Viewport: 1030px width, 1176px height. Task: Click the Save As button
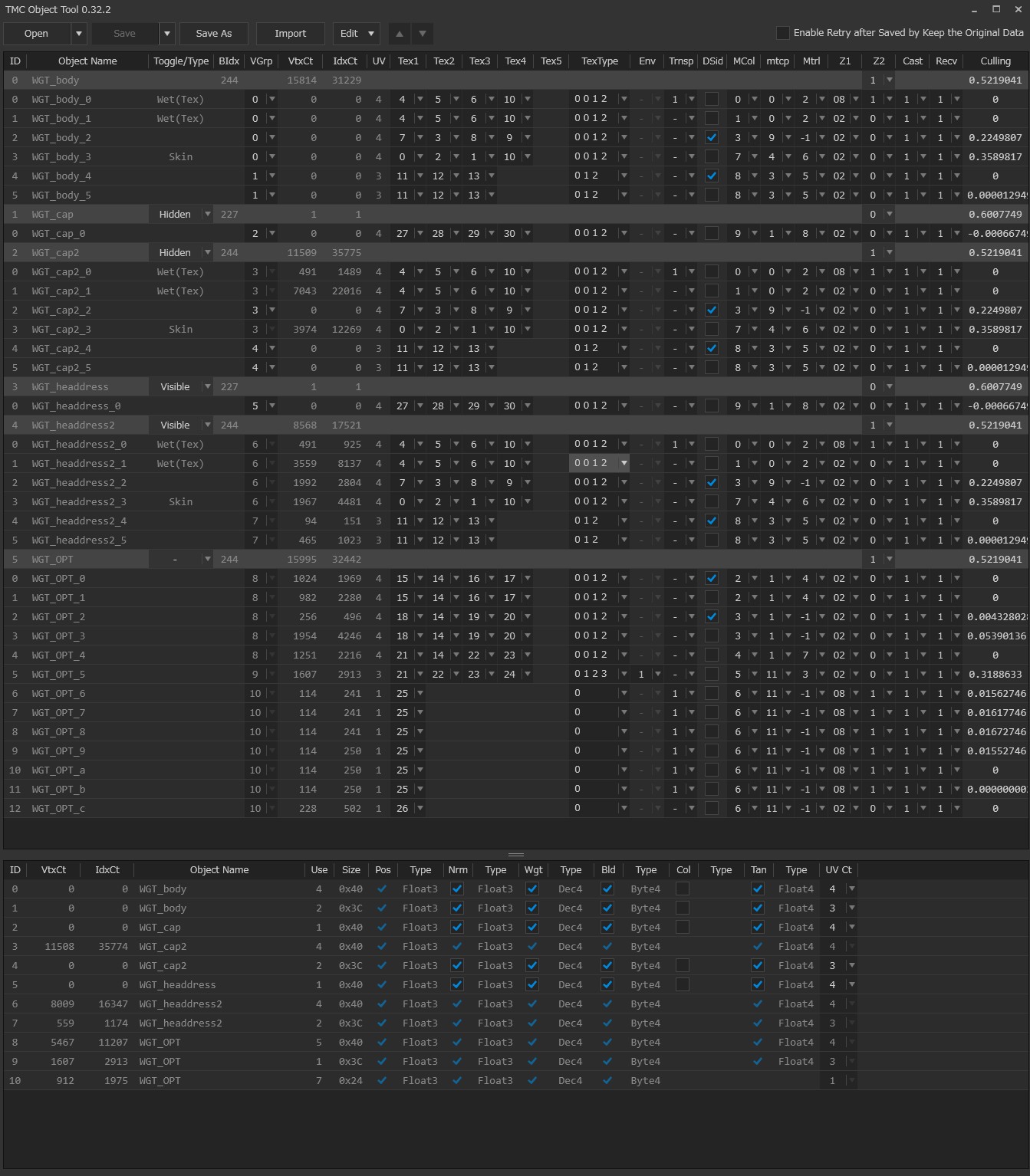pyautogui.click(x=213, y=34)
